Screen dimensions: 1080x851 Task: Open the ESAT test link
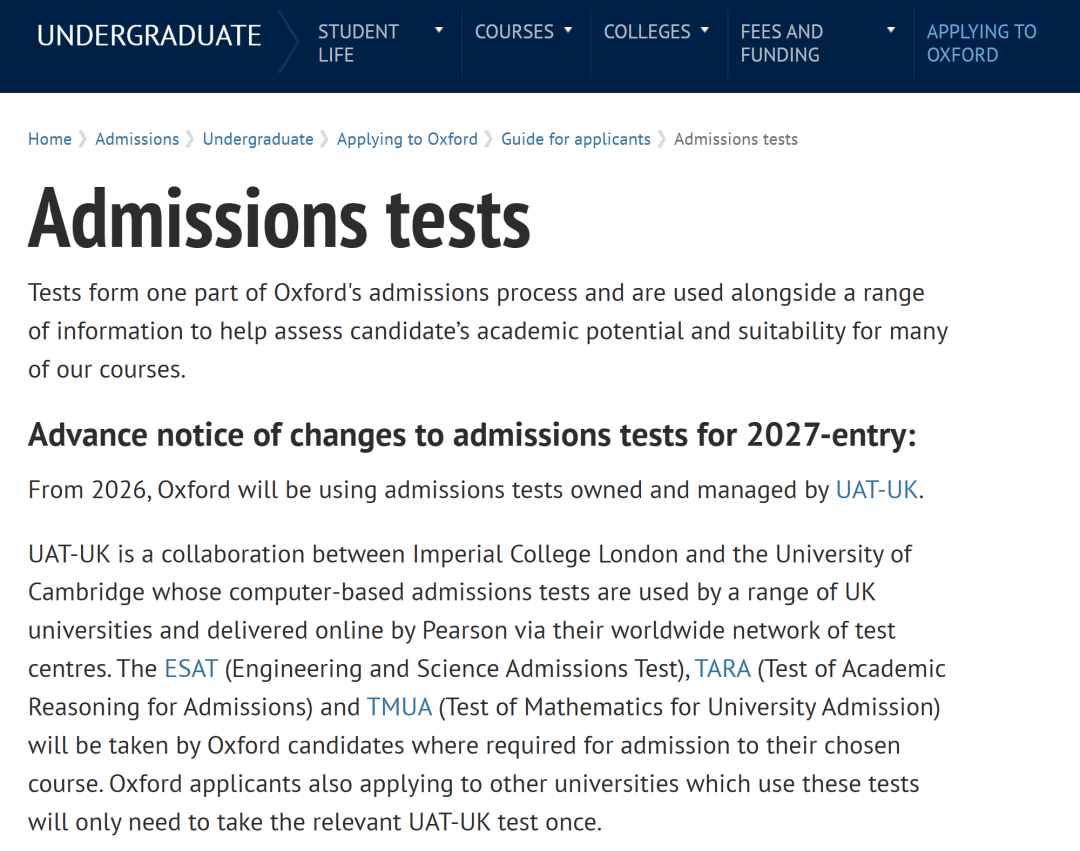click(190, 668)
